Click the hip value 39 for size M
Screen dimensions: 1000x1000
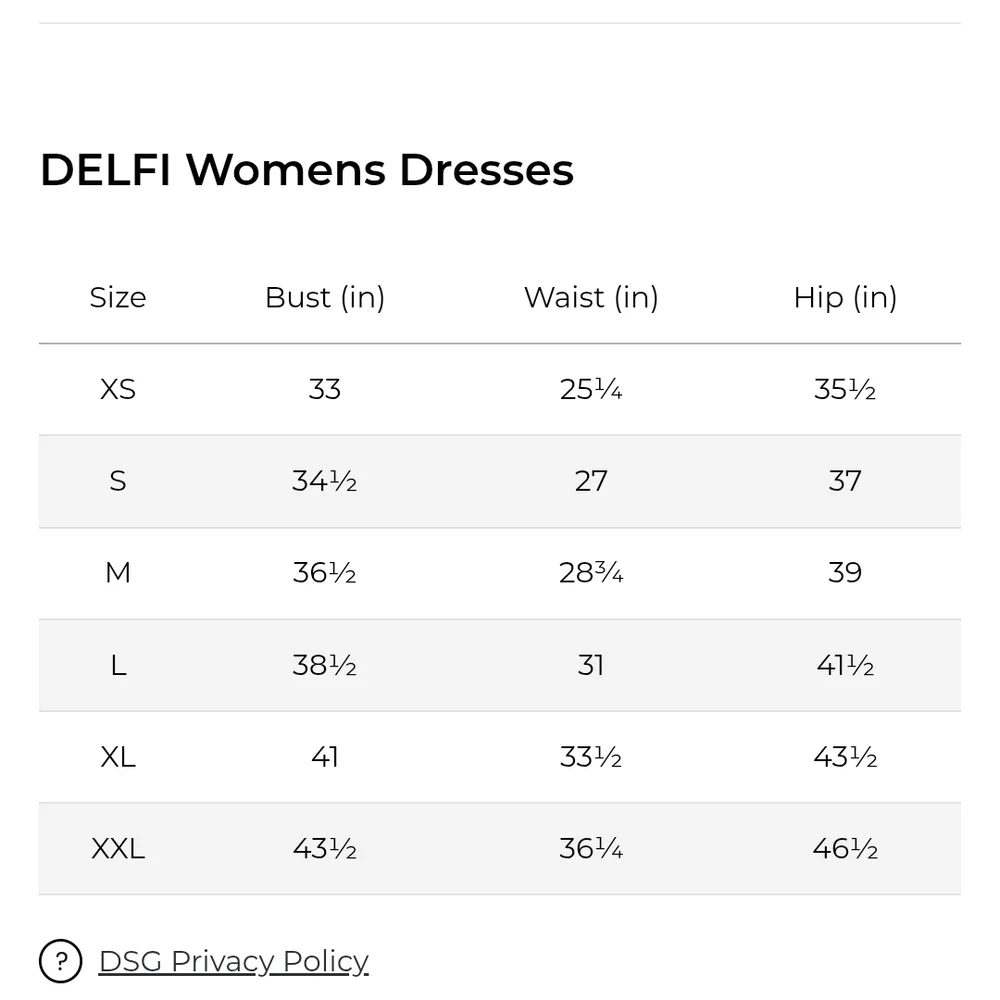point(845,572)
